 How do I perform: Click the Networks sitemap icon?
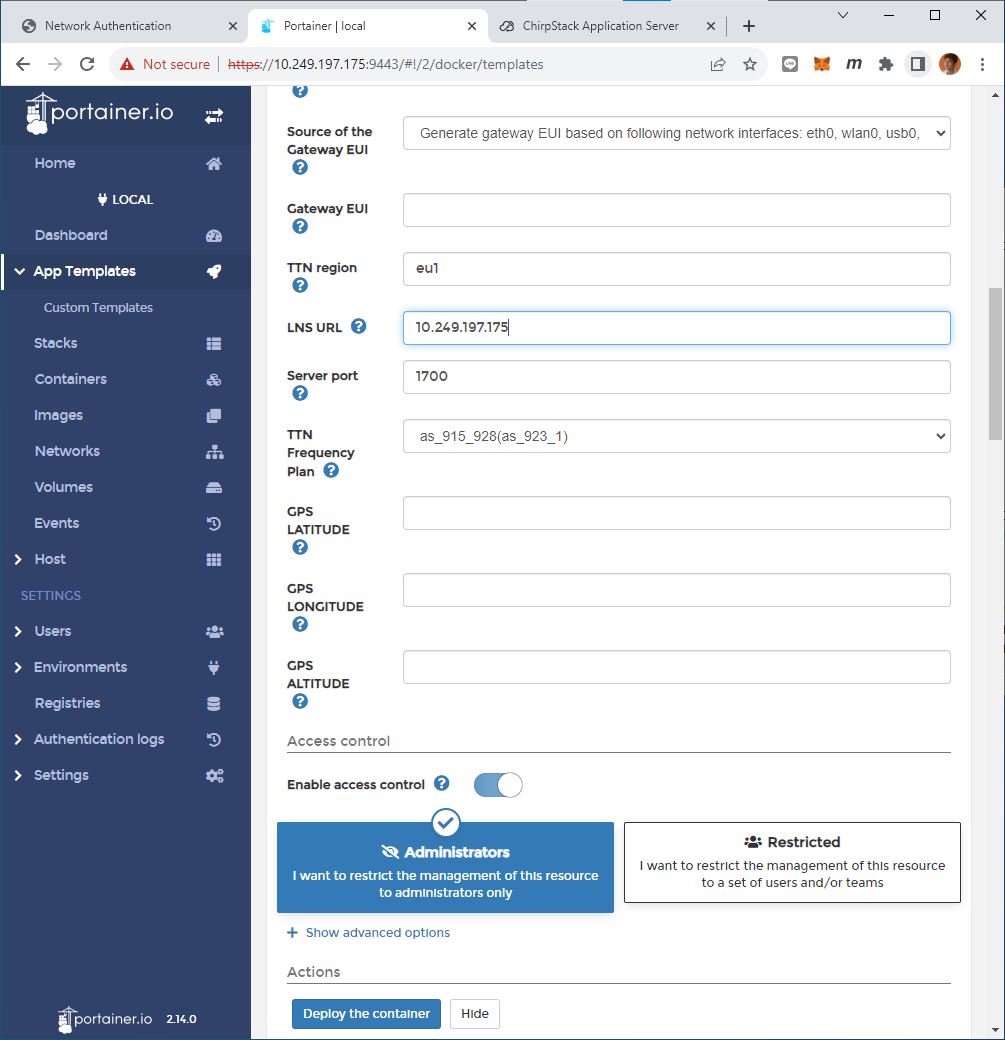[x=214, y=452]
